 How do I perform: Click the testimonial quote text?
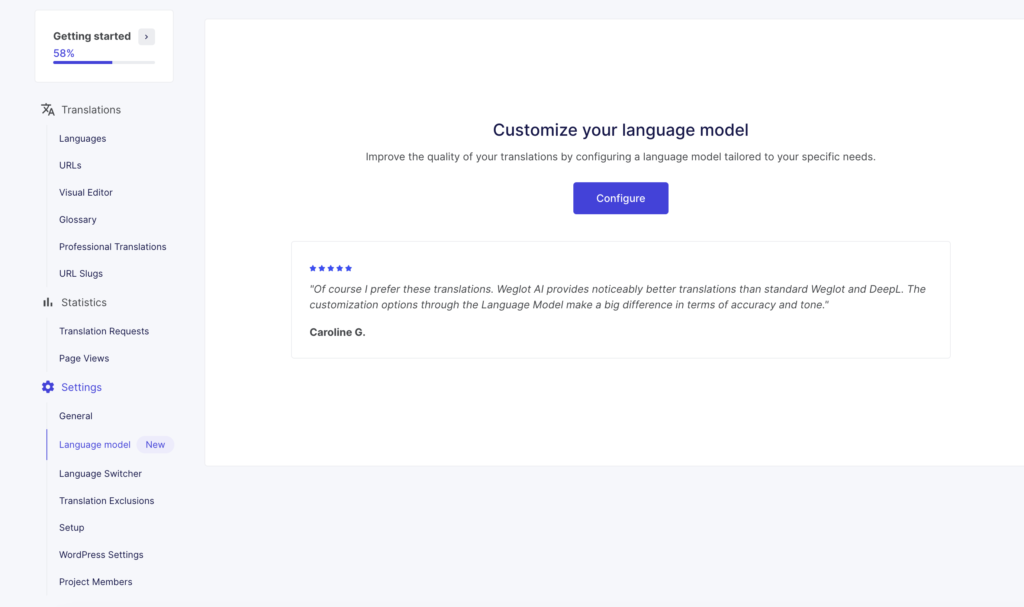[x=617, y=297]
